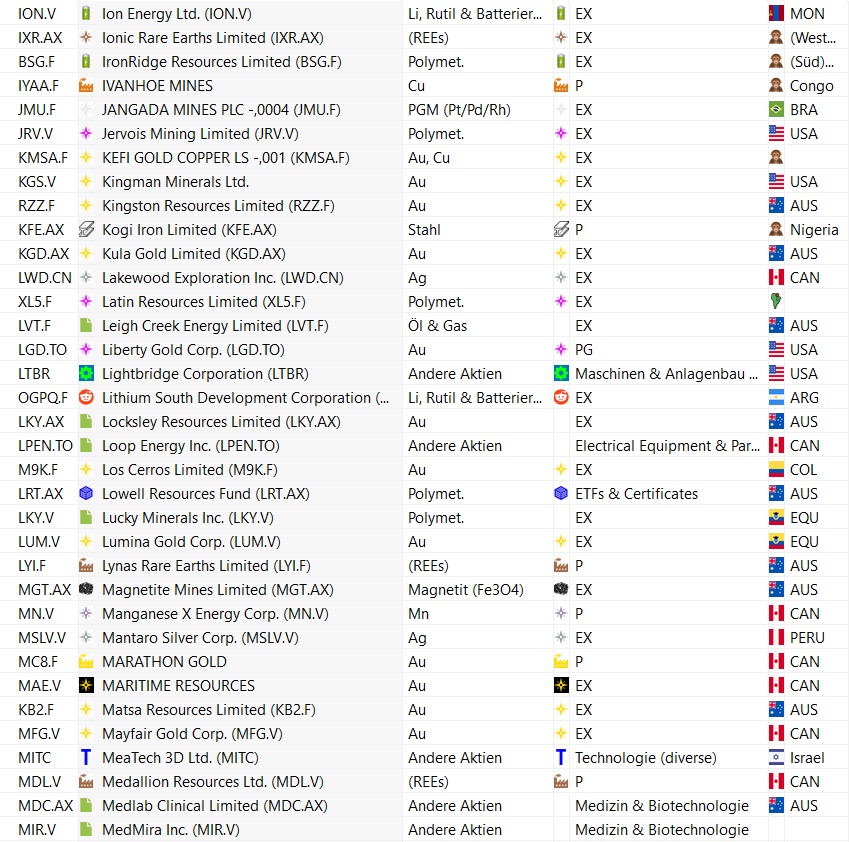
Task: Click the commodity cell Magnetit (Fe3O4)
Action: 466,589
